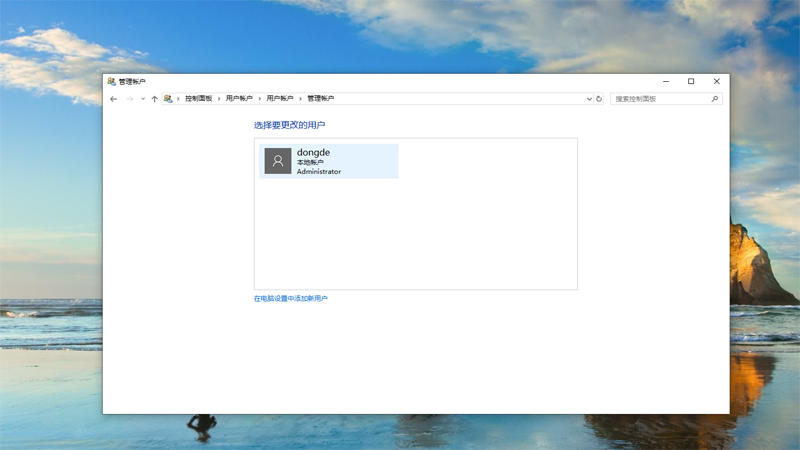Click the Back arrow in navigation bar
The image size is (800, 450).
(x=114, y=99)
